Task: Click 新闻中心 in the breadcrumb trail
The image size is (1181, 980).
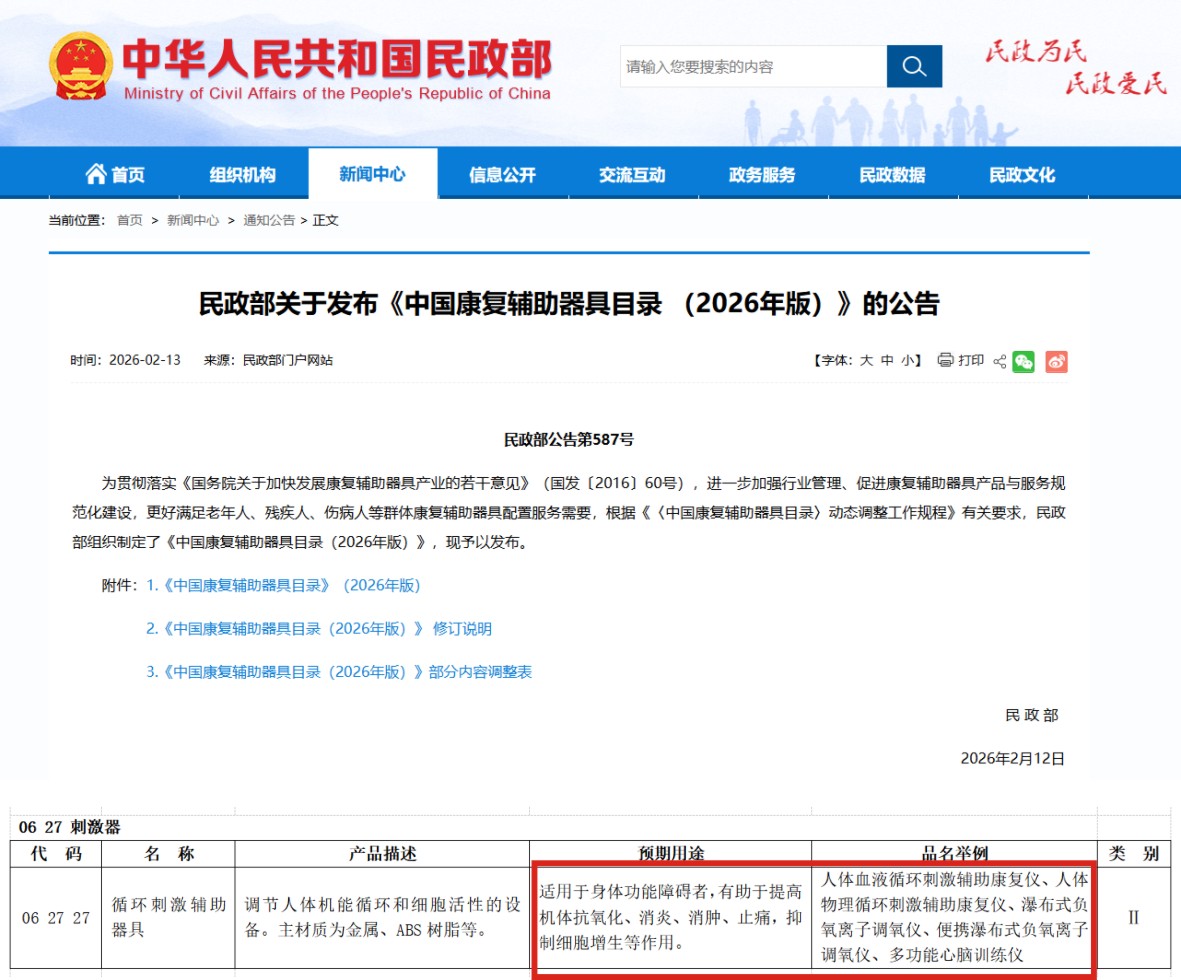Action: click(193, 220)
